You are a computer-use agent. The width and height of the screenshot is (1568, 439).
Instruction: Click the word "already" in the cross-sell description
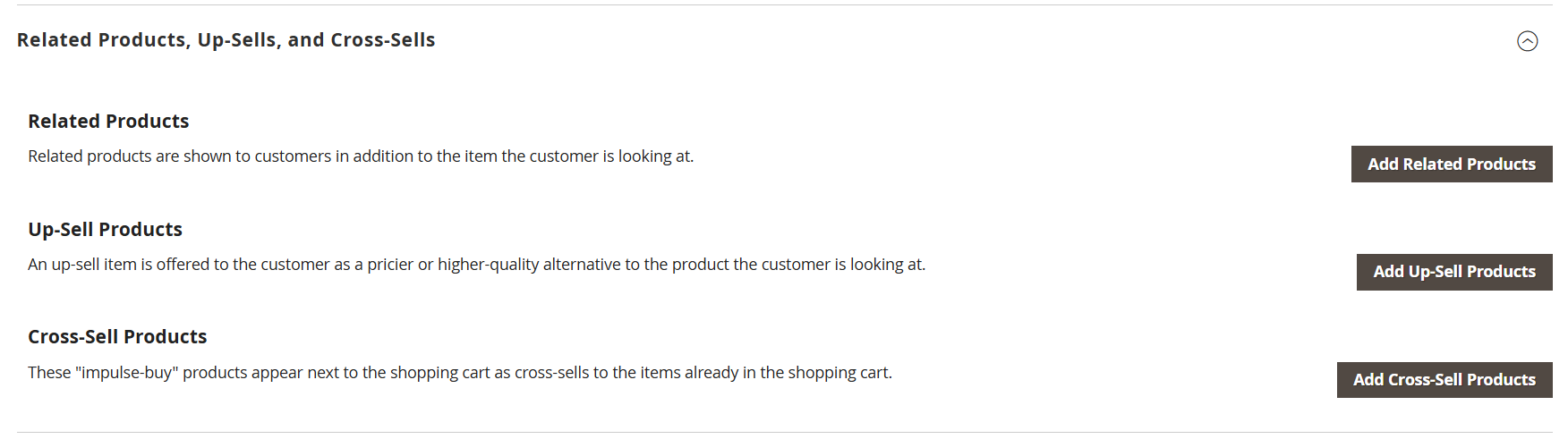[711, 373]
